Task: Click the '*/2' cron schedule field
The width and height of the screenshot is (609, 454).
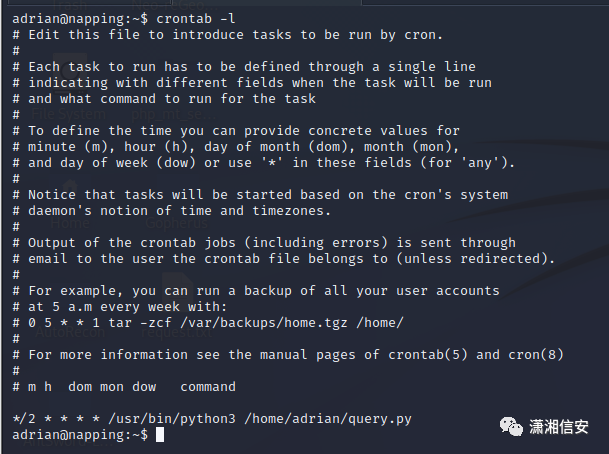Action: pyautogui.click(x=24, y=419)
